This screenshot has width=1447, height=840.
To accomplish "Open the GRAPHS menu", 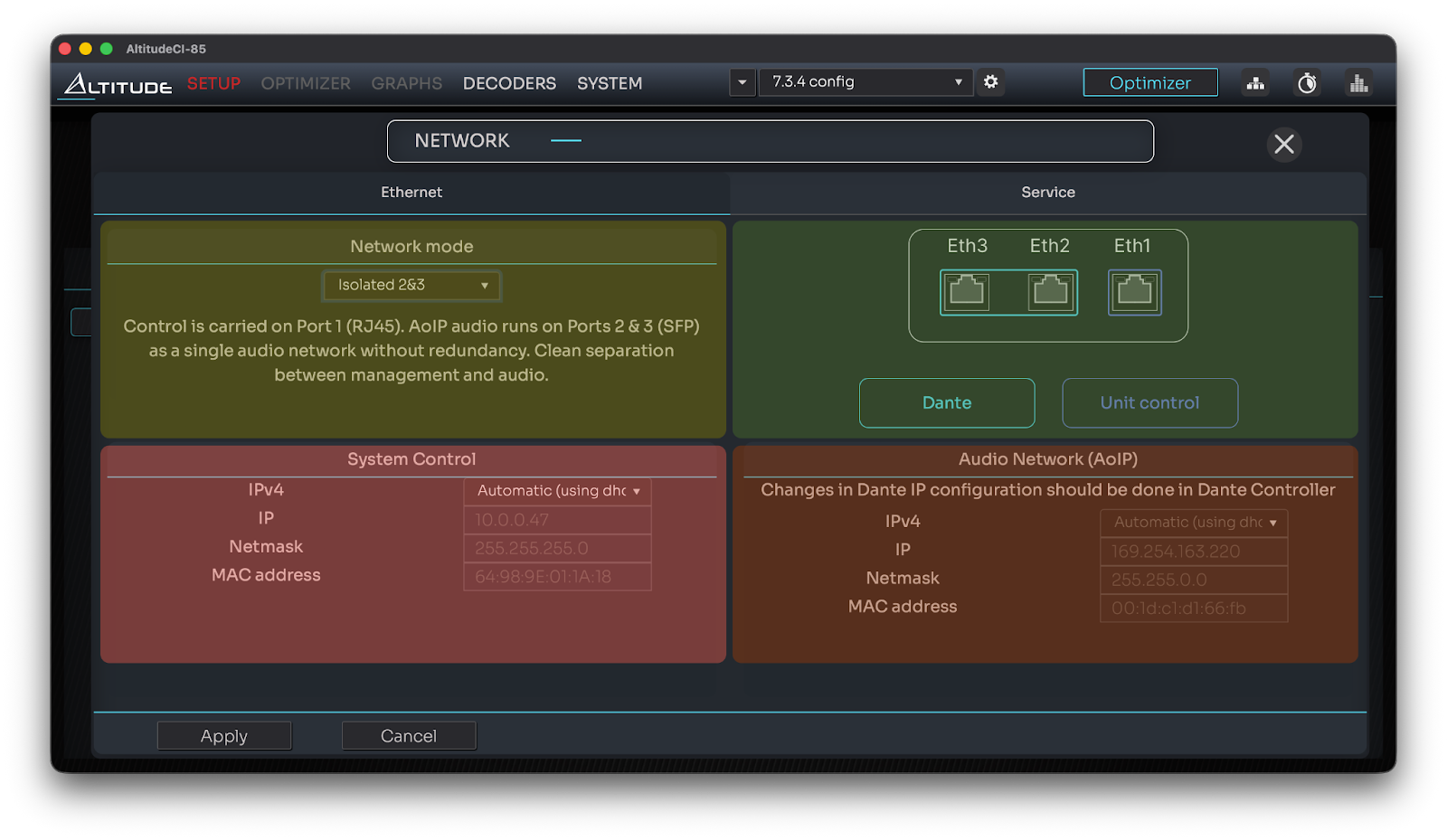I will [406, 83].
